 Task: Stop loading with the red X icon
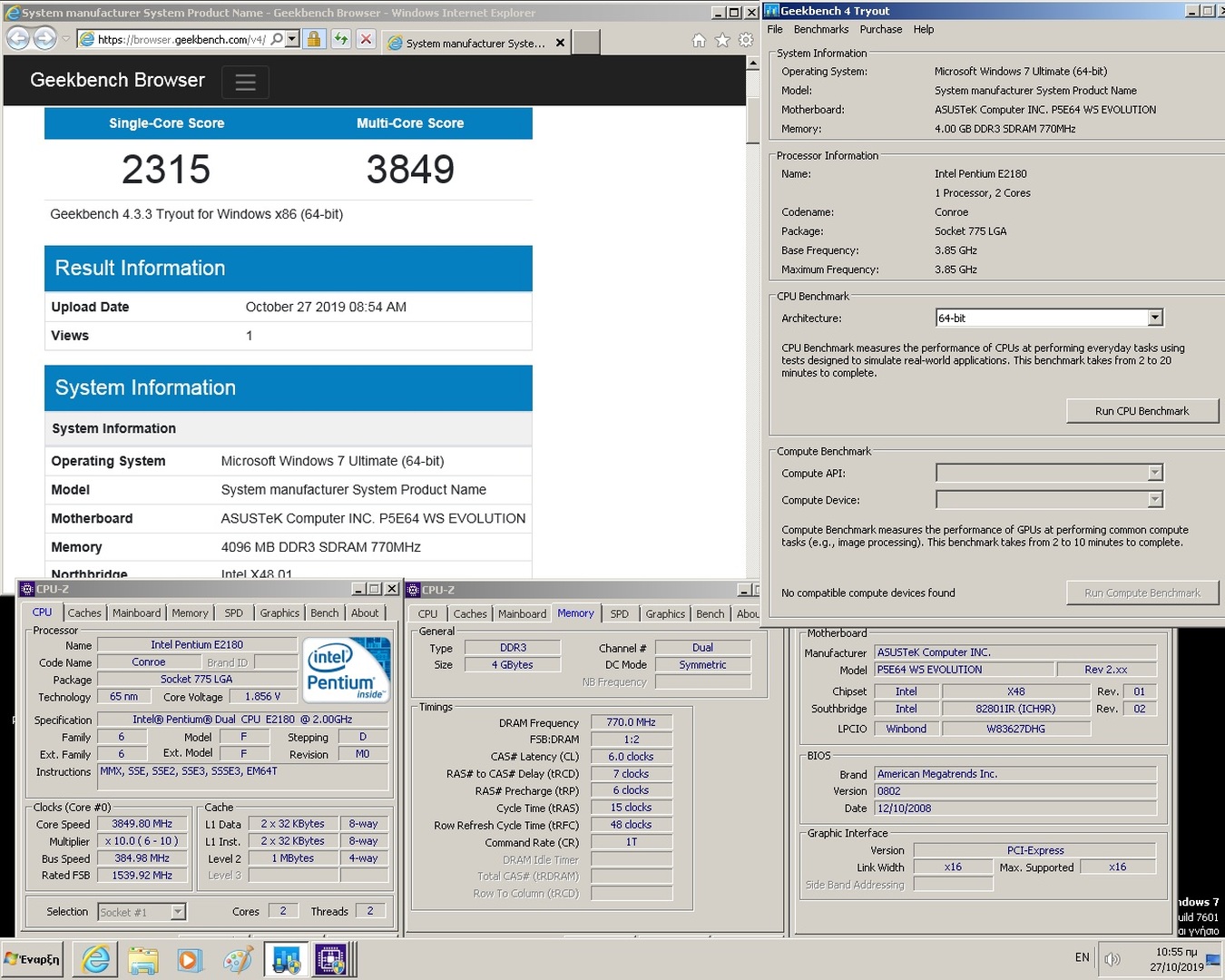click(366, 39)
